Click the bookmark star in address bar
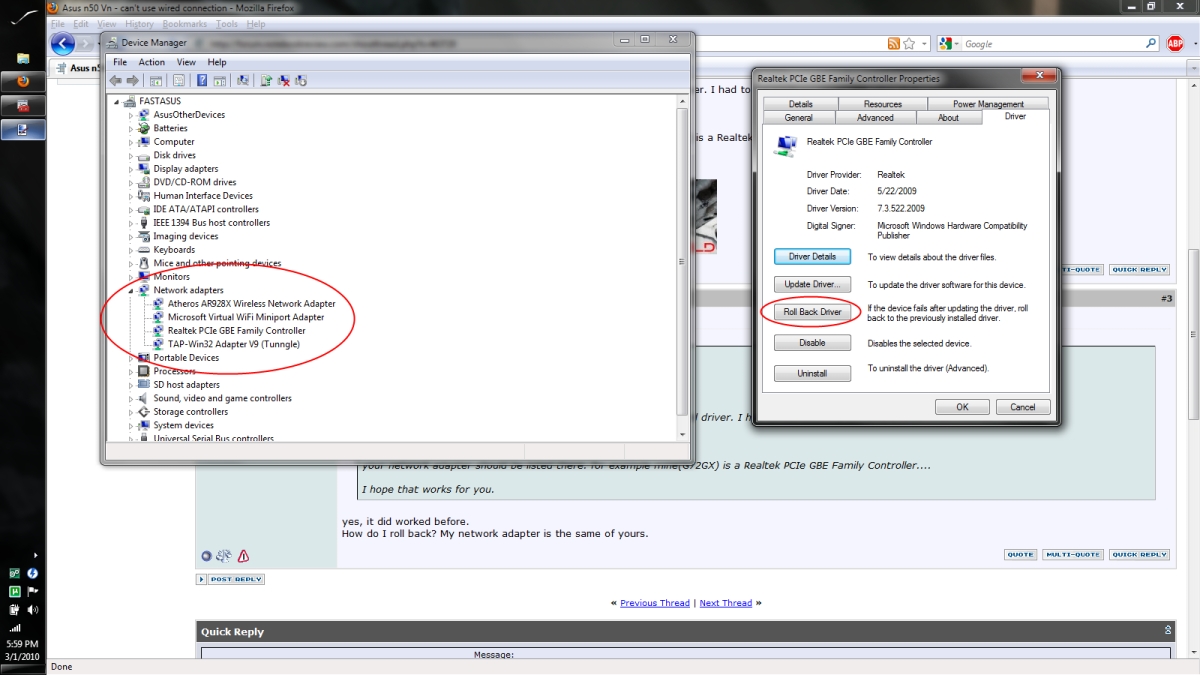 [x=909, y=44]
